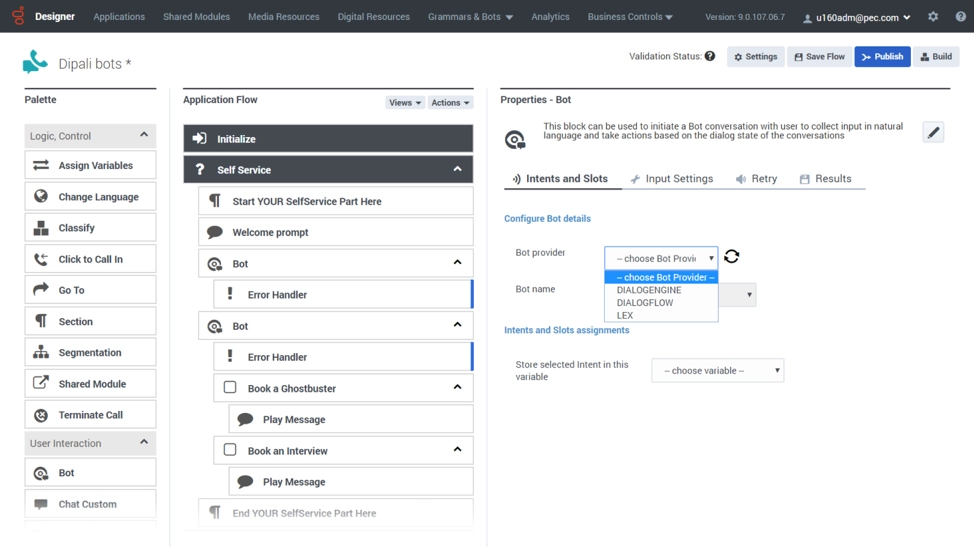The image size is (974, 547).
Task: Tick the Book a Ghostbuster checkbox
Action: pos(230,387)
